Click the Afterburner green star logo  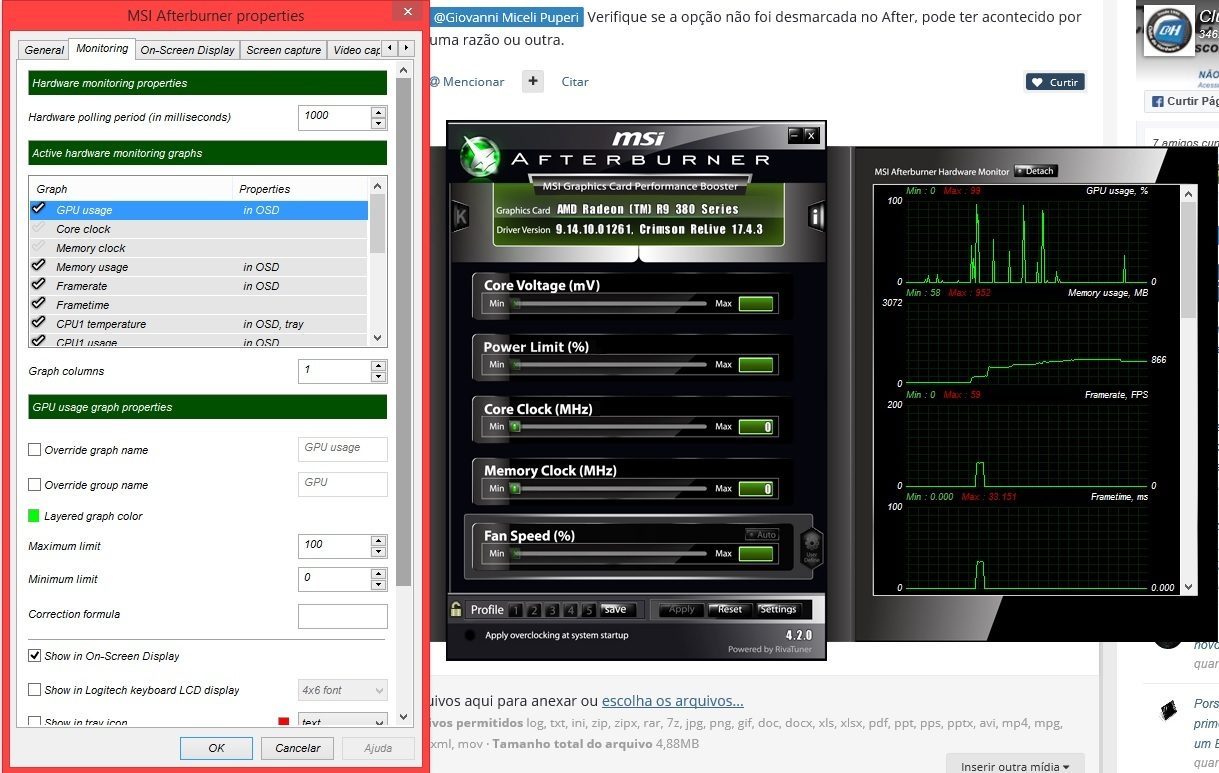[x=479, y=155]
